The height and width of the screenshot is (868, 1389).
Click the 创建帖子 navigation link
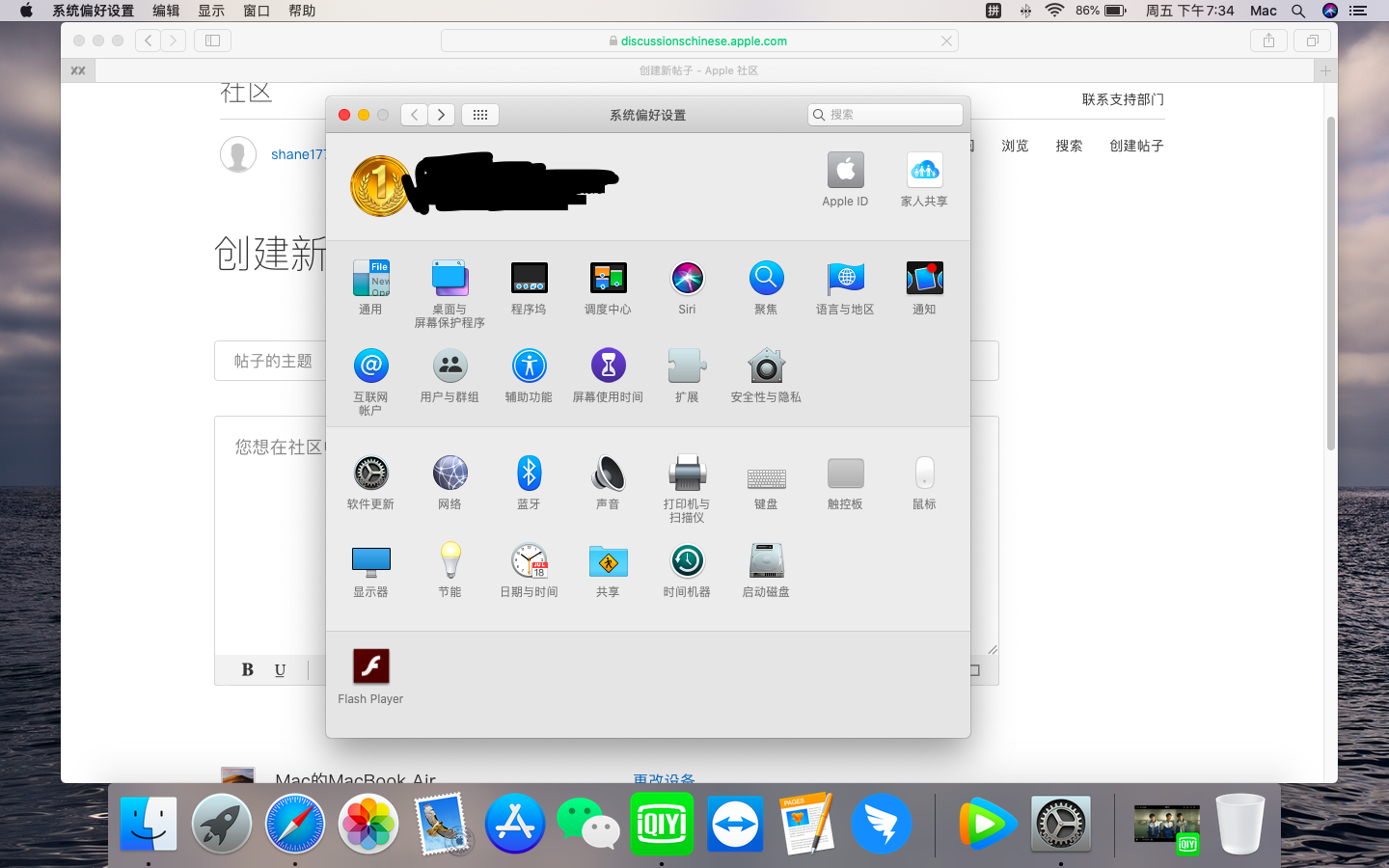tap(1136, 146)
